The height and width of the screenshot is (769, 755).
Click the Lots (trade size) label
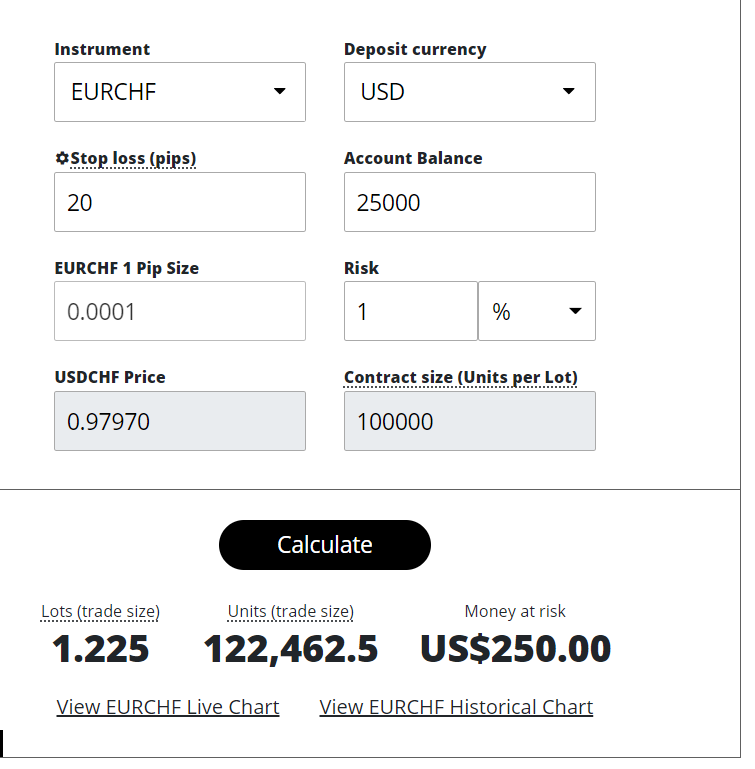coord(100,611)
